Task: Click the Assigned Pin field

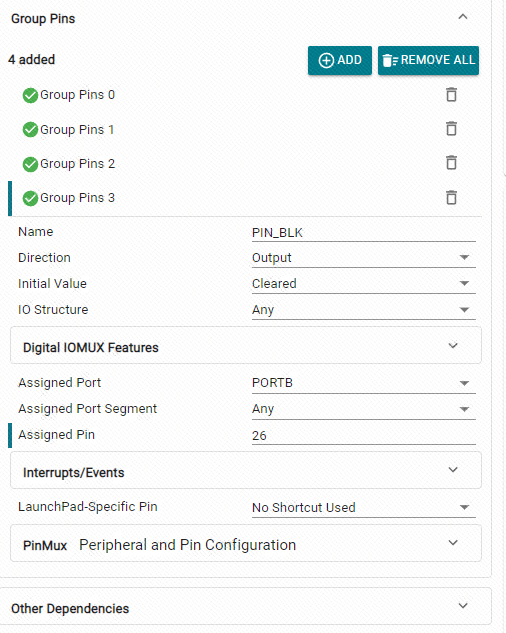Action: 363,436
